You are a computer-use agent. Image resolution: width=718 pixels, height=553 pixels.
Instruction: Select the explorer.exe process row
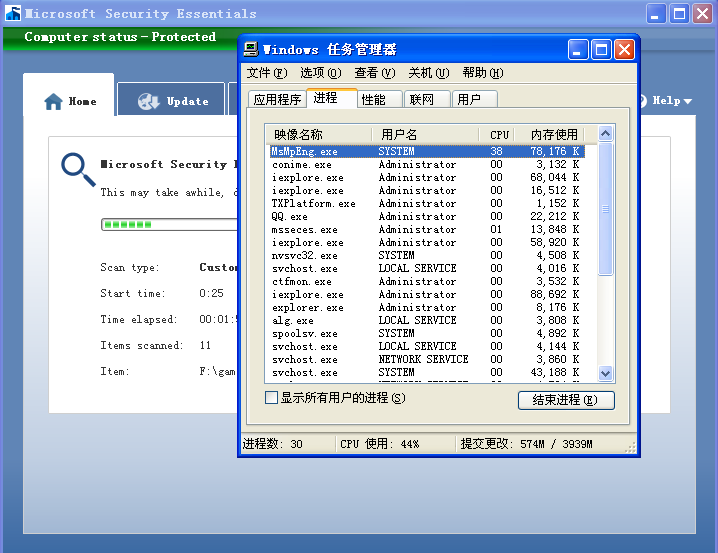[427, 308]
